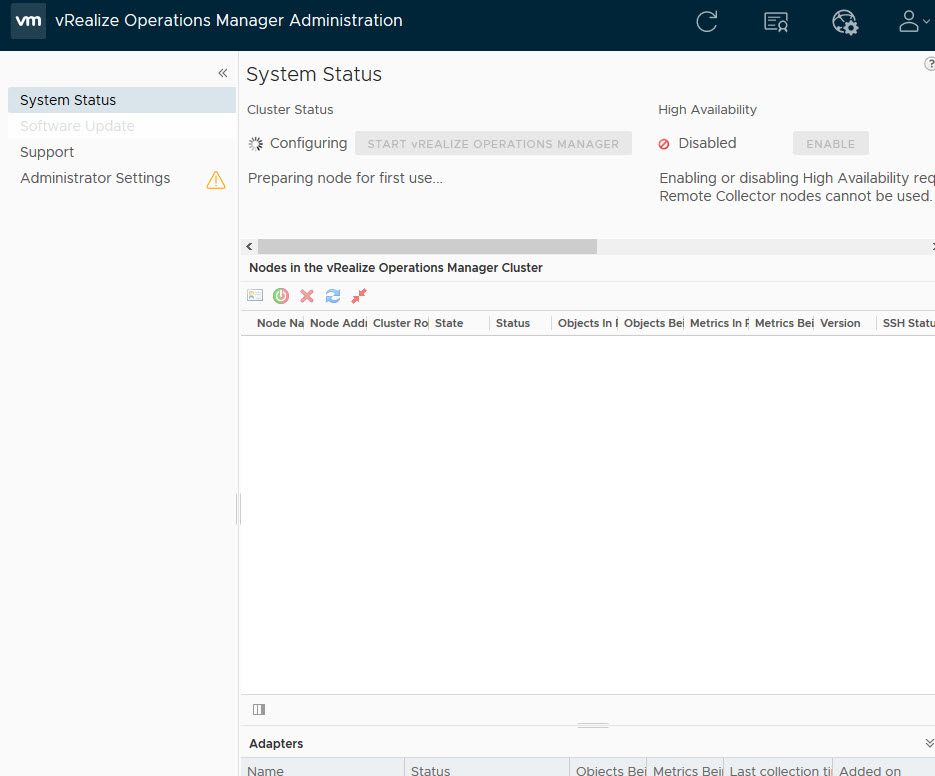Open the user account dropdown menu
The image size is (935, 776).
pyautogui.click(x=912, y=22)
